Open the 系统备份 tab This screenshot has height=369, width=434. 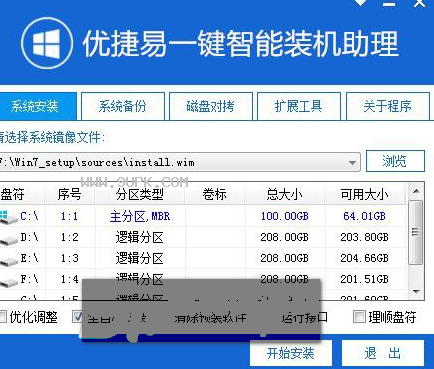(x=123, y=106)
